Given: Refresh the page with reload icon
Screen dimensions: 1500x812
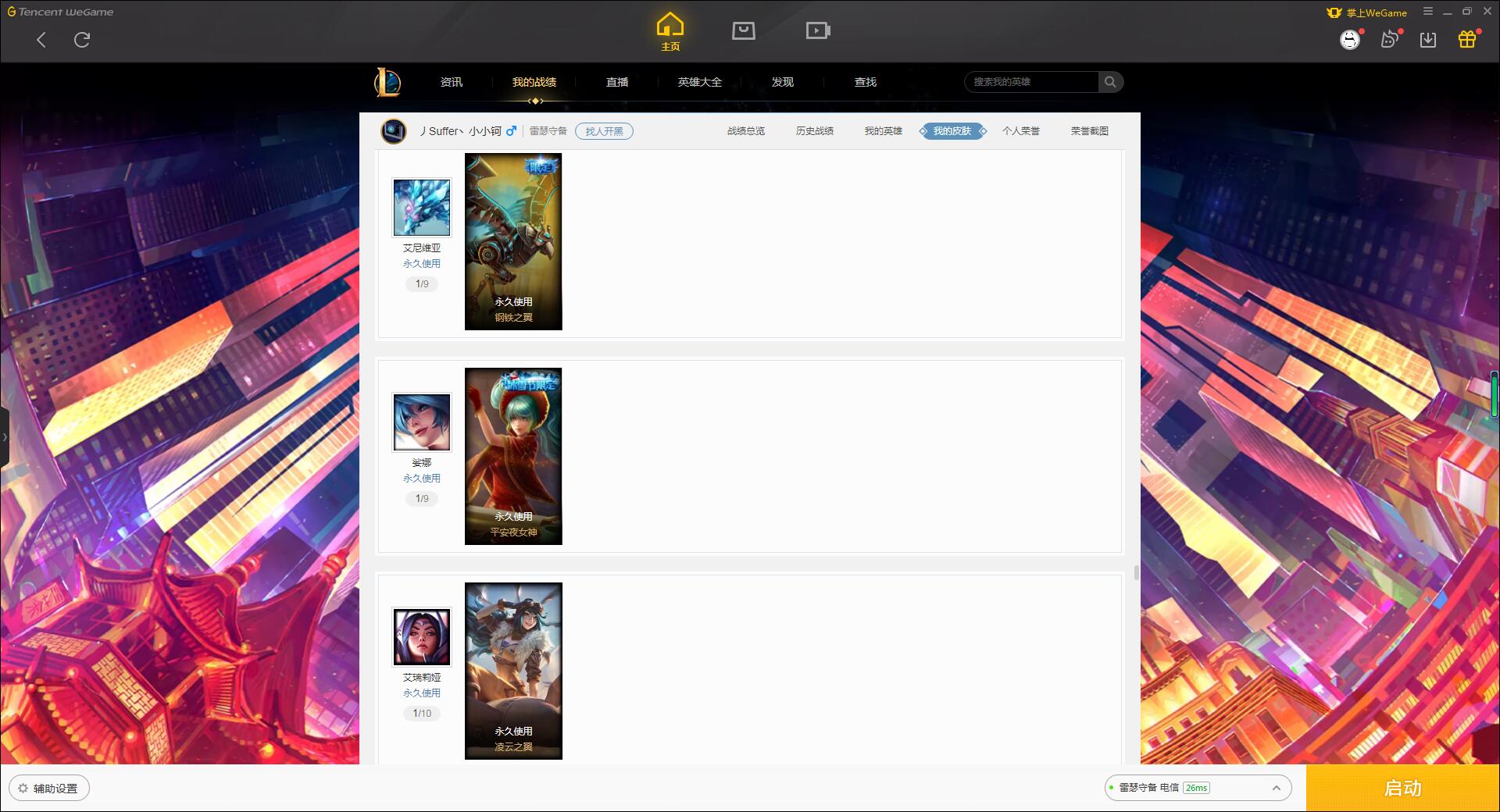Looking at the screenshot, I should [82, 40].
